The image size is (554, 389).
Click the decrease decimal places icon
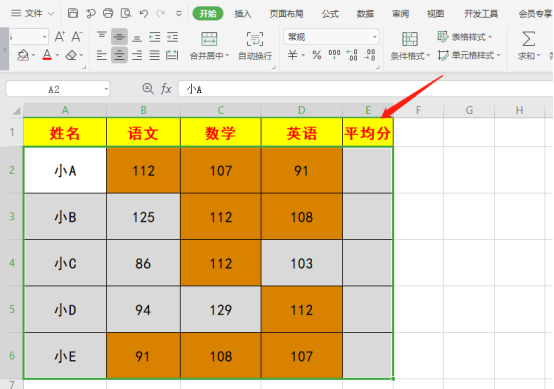click(x=370, y=55)
